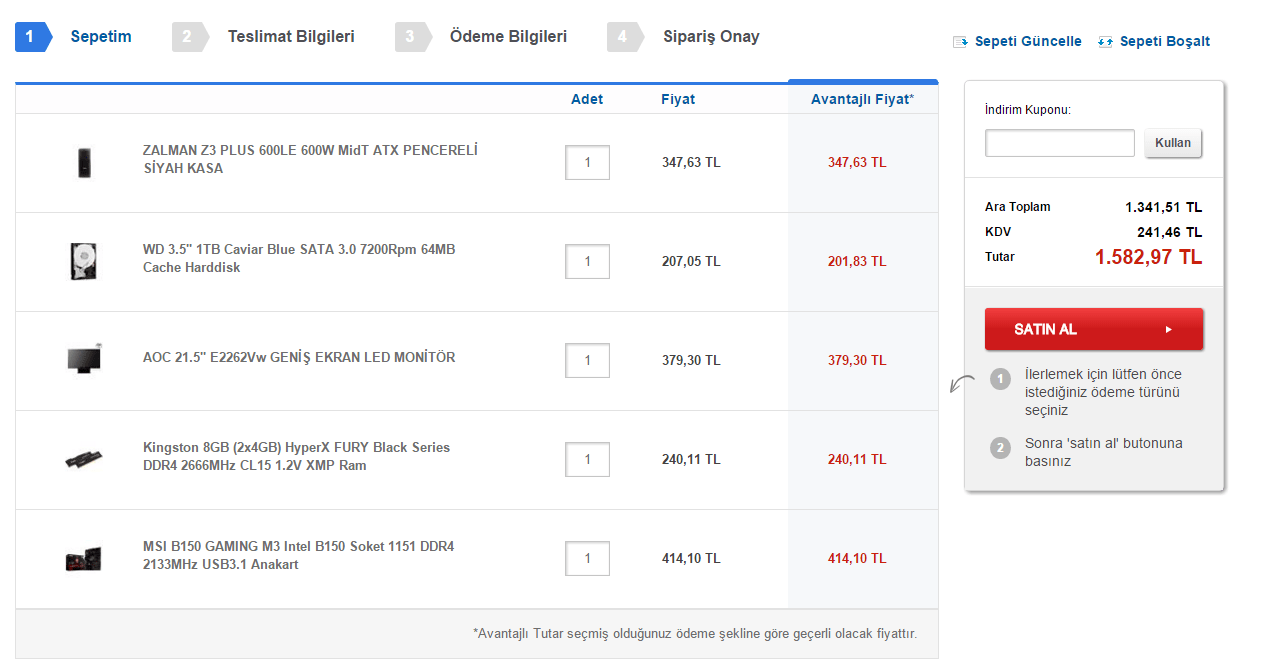Apply coupon with Kullan button
The height and width of the screenshot is (672, 1268).
coord(1173,143)
